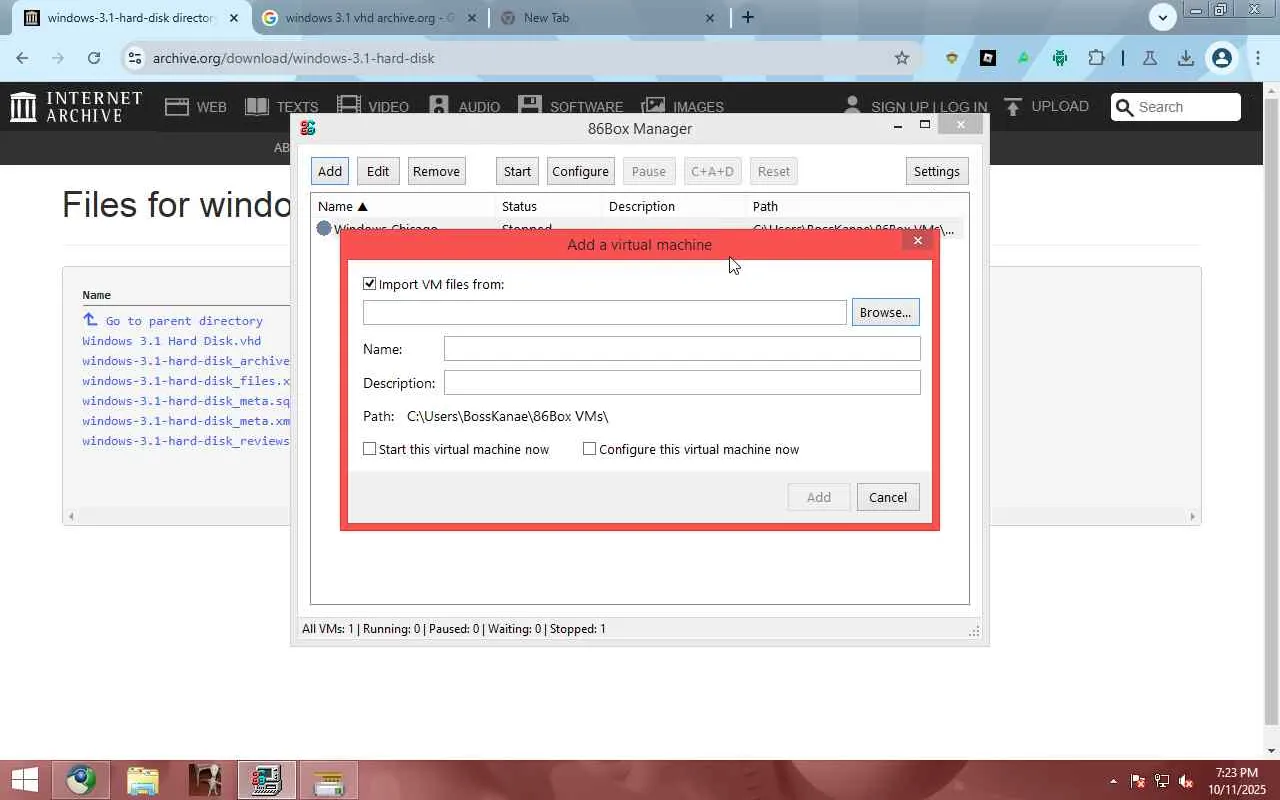Viewport: 1280px width, 800px height.
Task: Open Chrome Labs flask icon
Action: click(1150, 58)
